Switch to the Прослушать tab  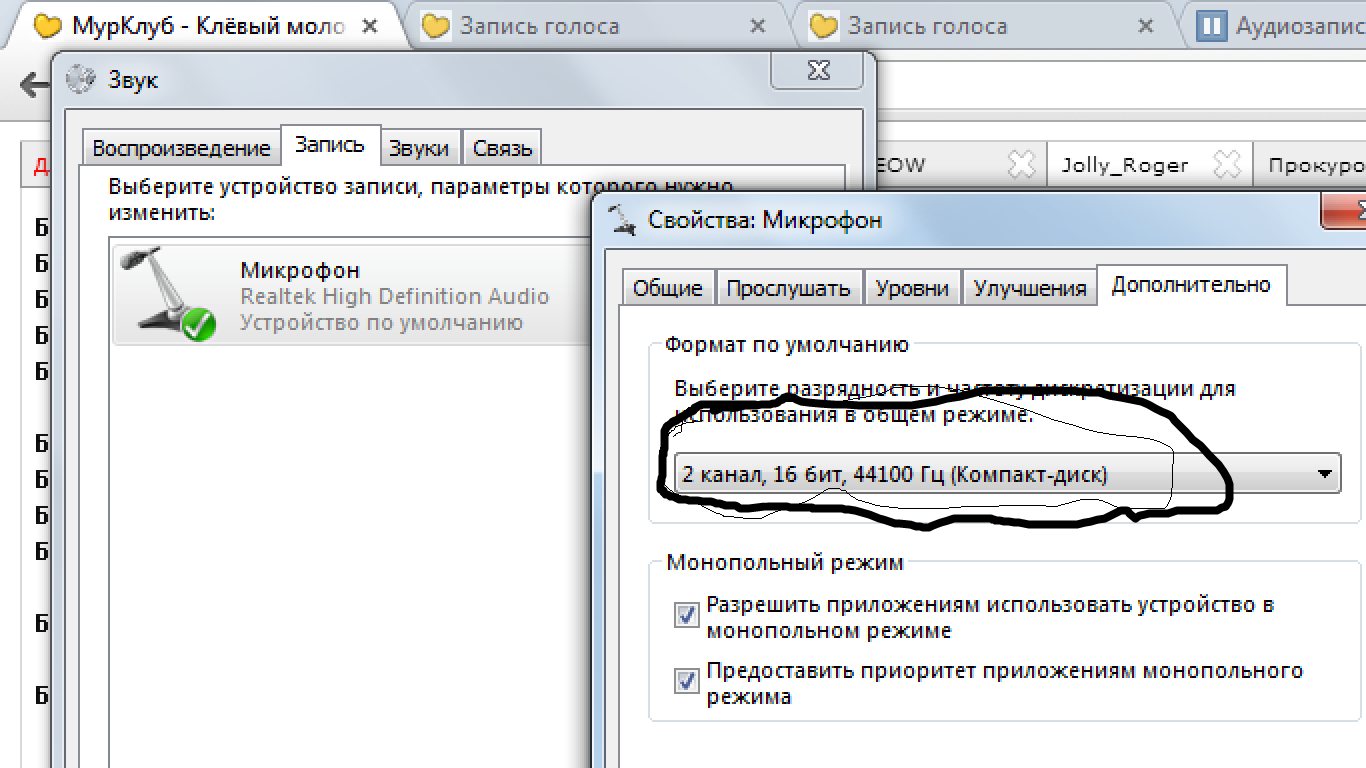(x=788, y=288)
